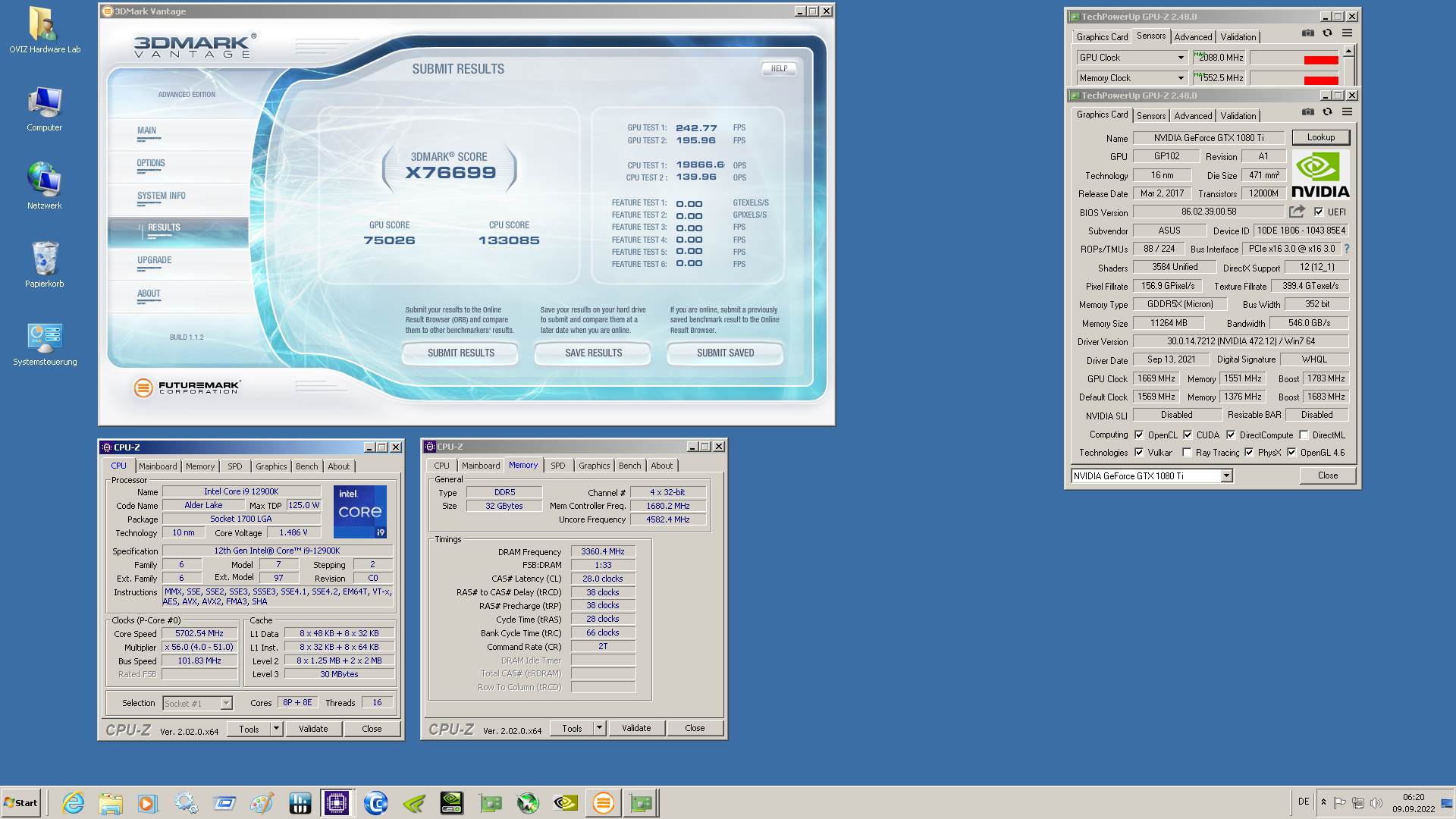Image resolution: width=1456 pixels, height=819 pixels.
Task: Open Windows Explorer folder icon in taskbar
Action: pyautogui.click(x=111, y=803)
